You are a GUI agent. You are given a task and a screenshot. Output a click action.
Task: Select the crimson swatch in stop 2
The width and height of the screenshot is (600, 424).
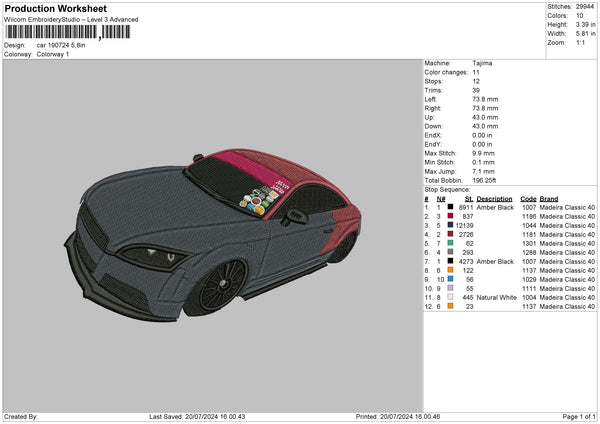tap(452, 217)
